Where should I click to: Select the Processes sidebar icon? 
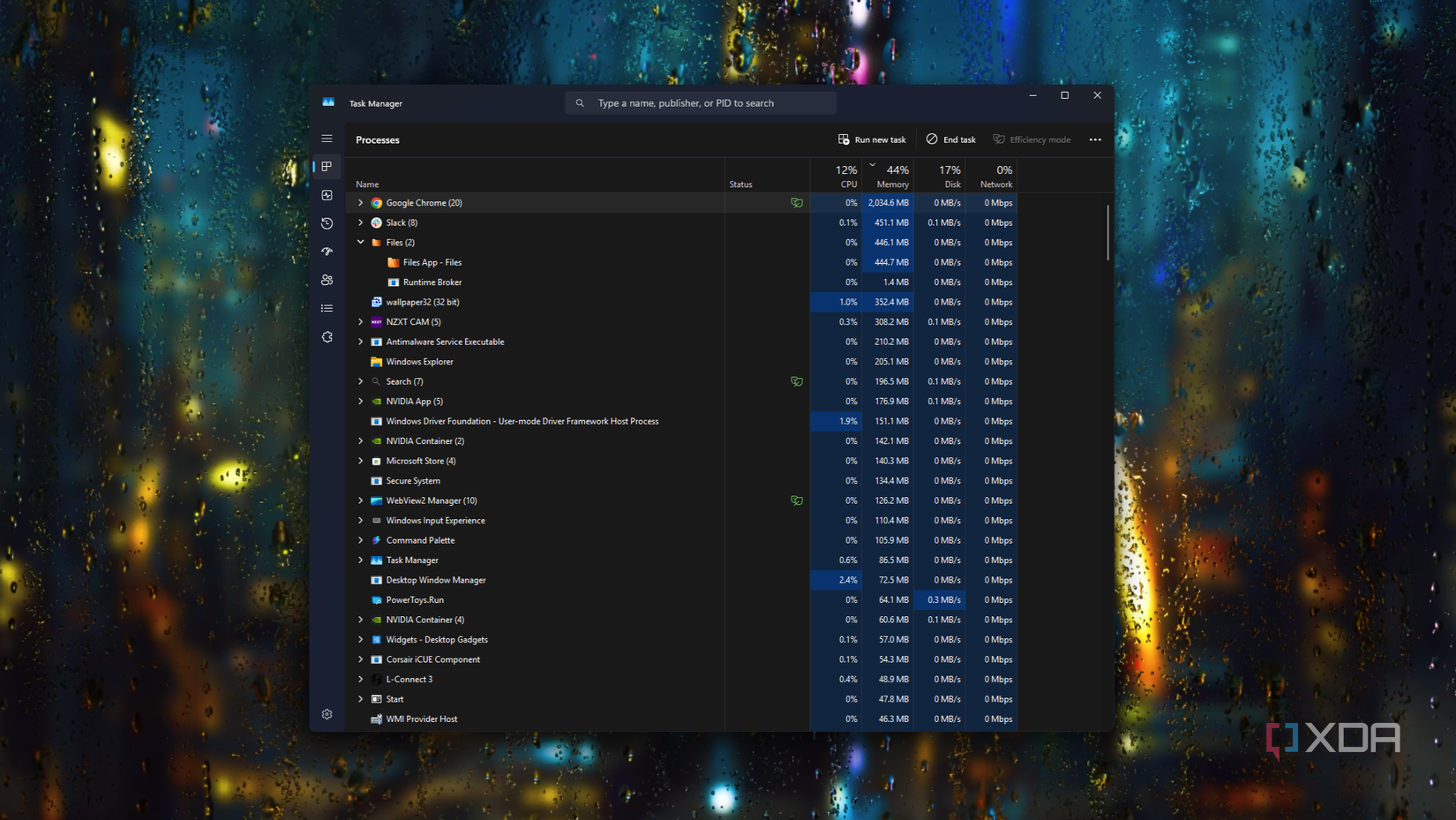326,167
